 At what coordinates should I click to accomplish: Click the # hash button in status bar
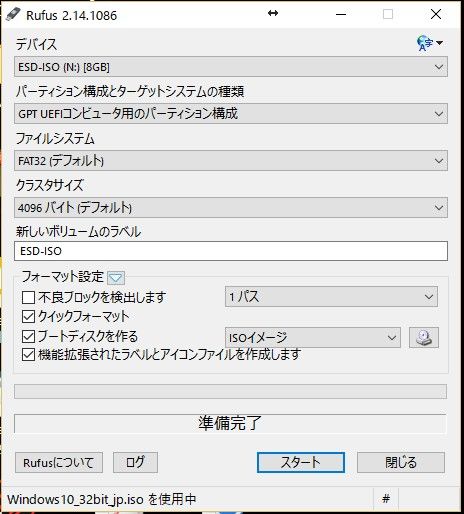click(x=386, y=499)
